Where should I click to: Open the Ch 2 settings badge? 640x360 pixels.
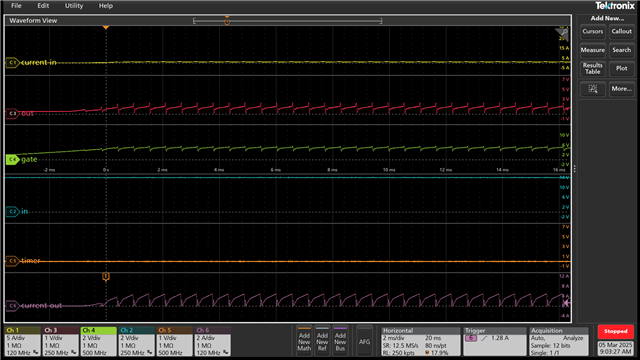(x=137, y=341)
